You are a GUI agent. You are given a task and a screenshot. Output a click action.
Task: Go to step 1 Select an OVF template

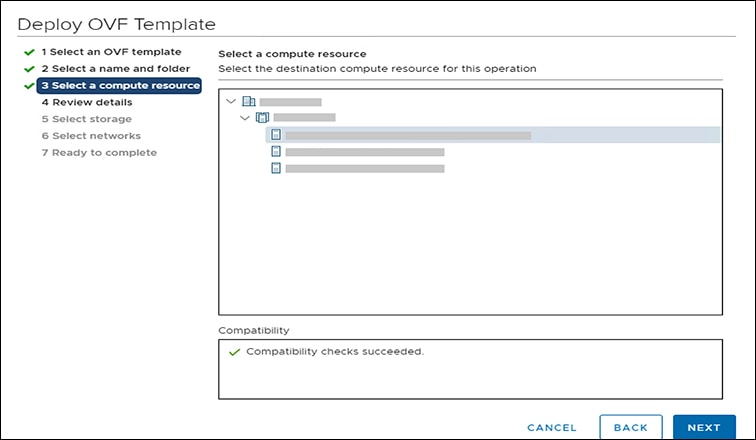point(111,52)
